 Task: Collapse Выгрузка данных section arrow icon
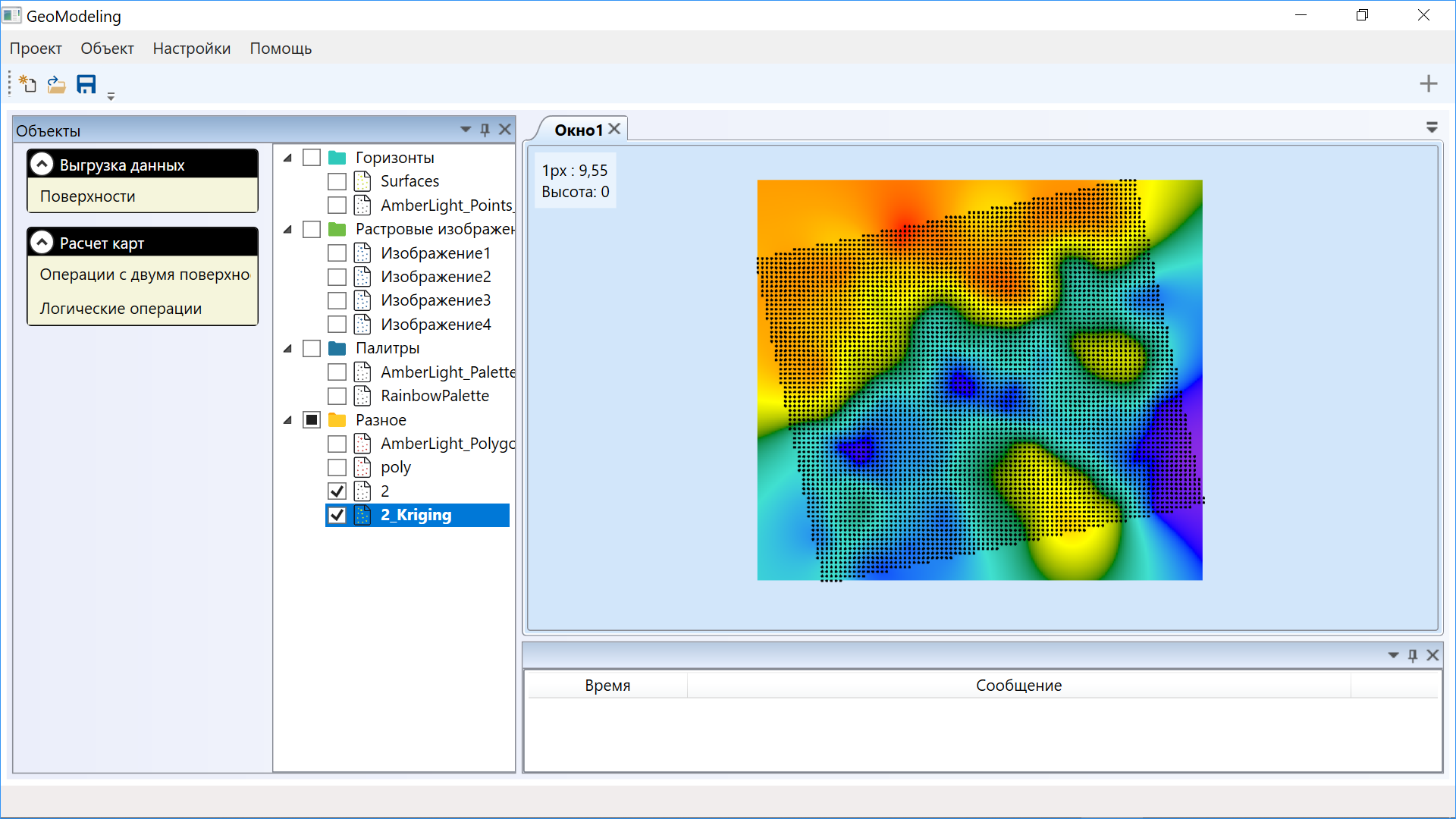coord(42,165)
